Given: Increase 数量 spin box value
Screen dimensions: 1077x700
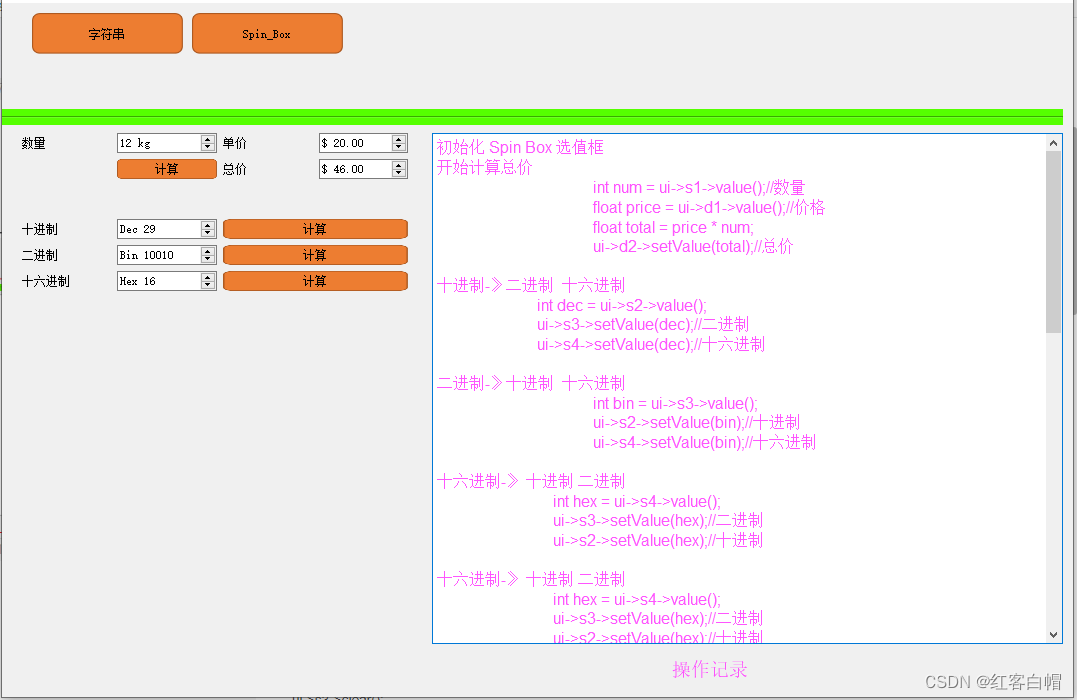Looking at the screenshot, I should tap(208, 139).
